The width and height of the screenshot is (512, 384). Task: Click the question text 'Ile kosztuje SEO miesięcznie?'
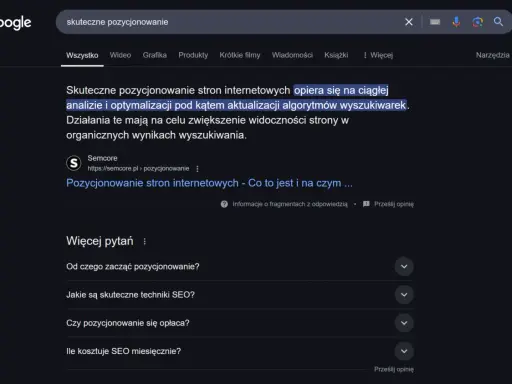[124, 351]
